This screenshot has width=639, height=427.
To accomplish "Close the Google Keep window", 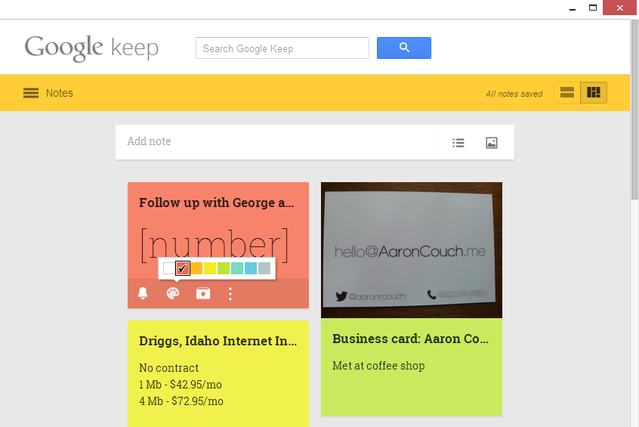I will (619, 8).
